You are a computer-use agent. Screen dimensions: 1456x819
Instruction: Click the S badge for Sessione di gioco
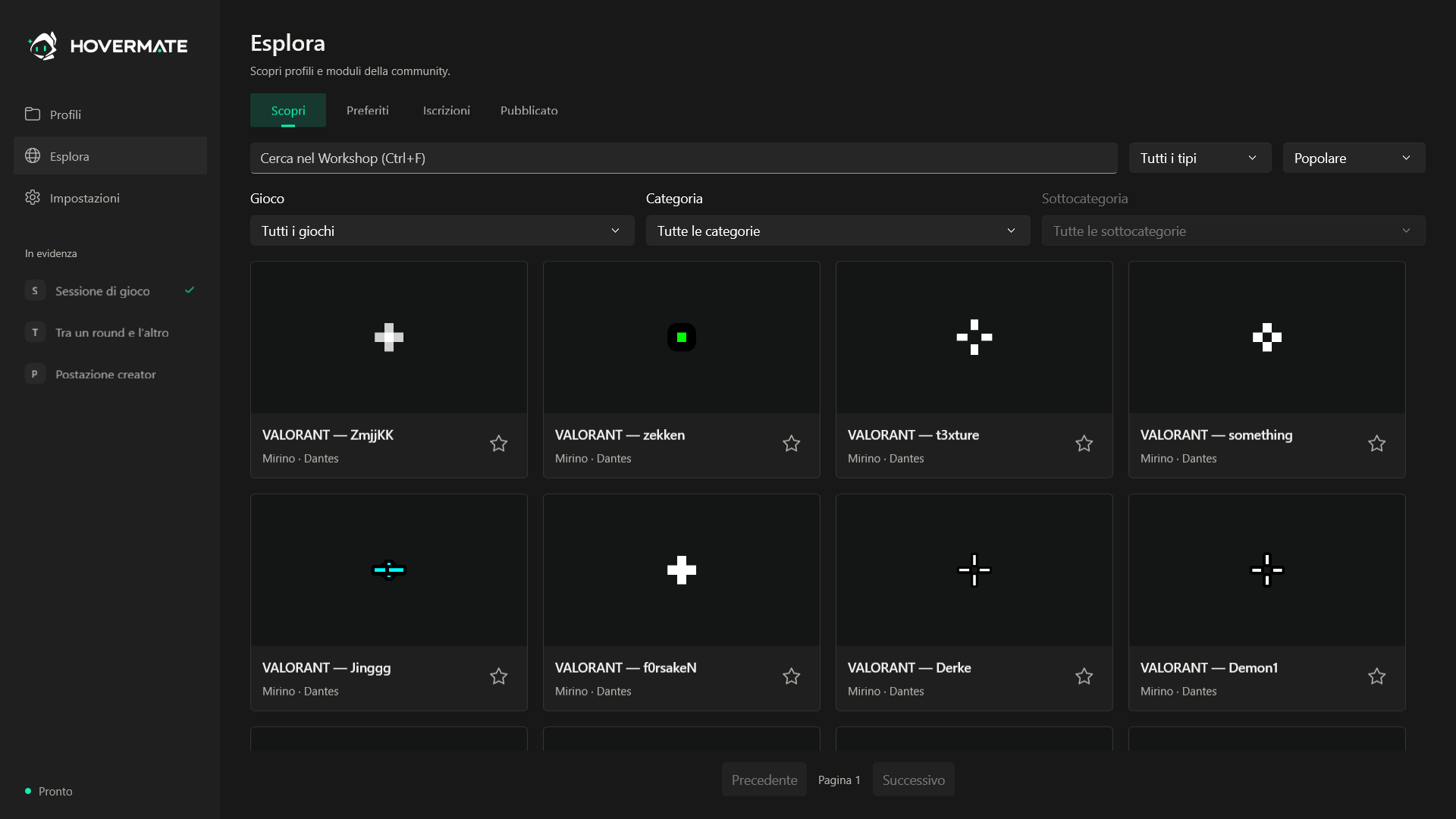click(35, 290)
